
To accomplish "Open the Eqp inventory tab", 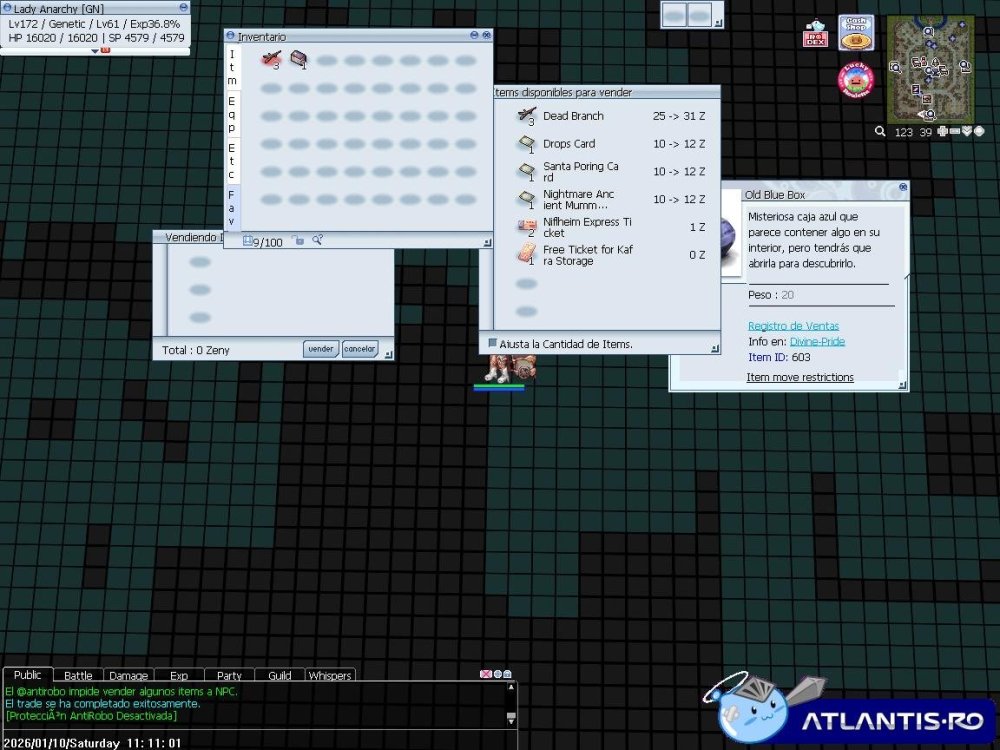I will click(x=231, y=114).
